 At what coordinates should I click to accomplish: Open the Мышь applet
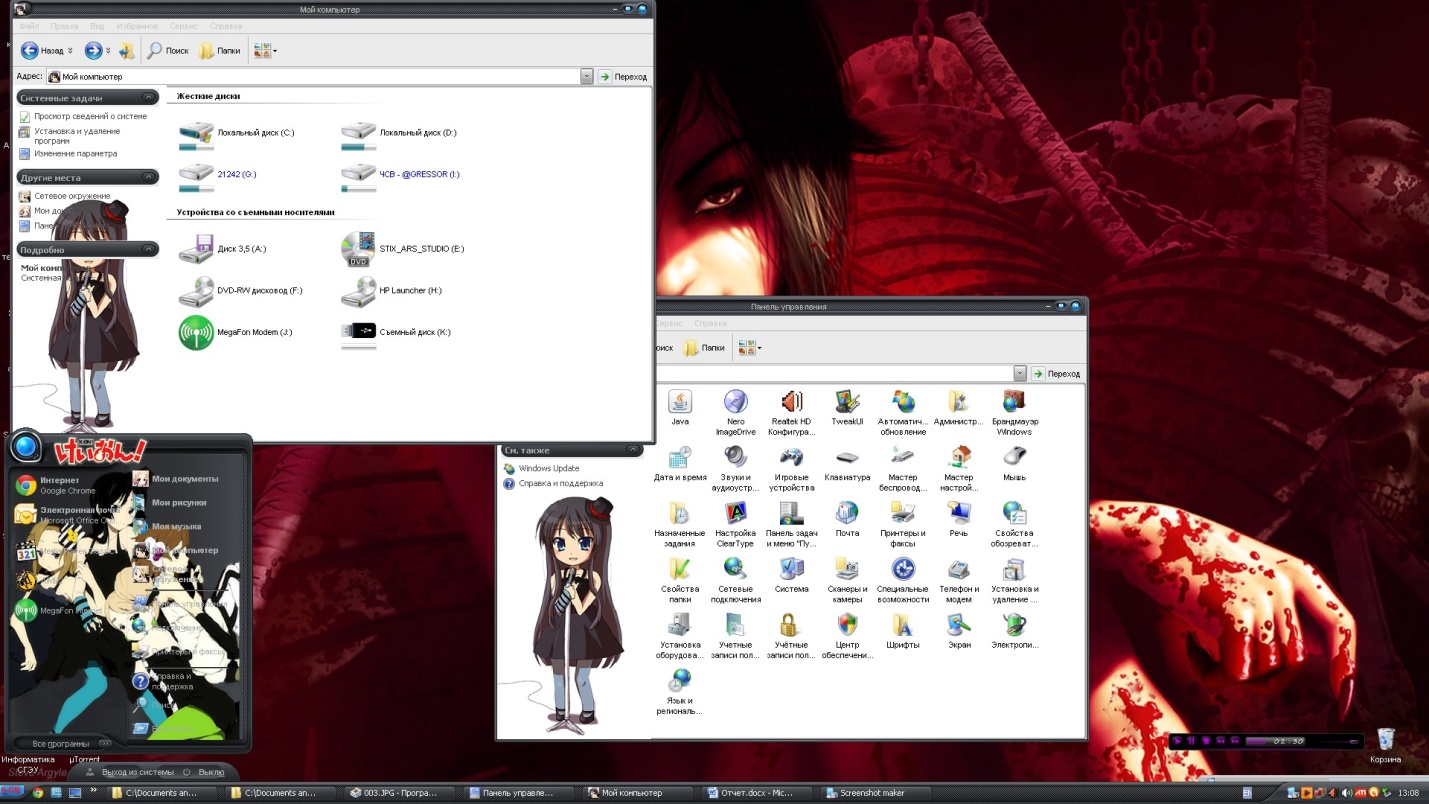(x=1015, y=464)
